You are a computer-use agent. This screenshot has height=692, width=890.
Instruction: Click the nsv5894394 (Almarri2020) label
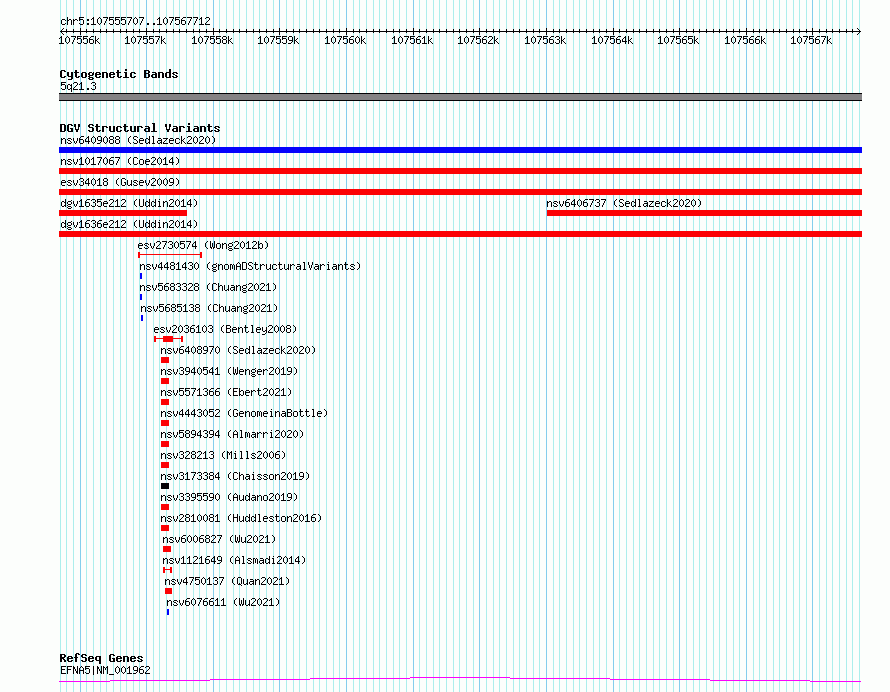(x=232, y=434)
